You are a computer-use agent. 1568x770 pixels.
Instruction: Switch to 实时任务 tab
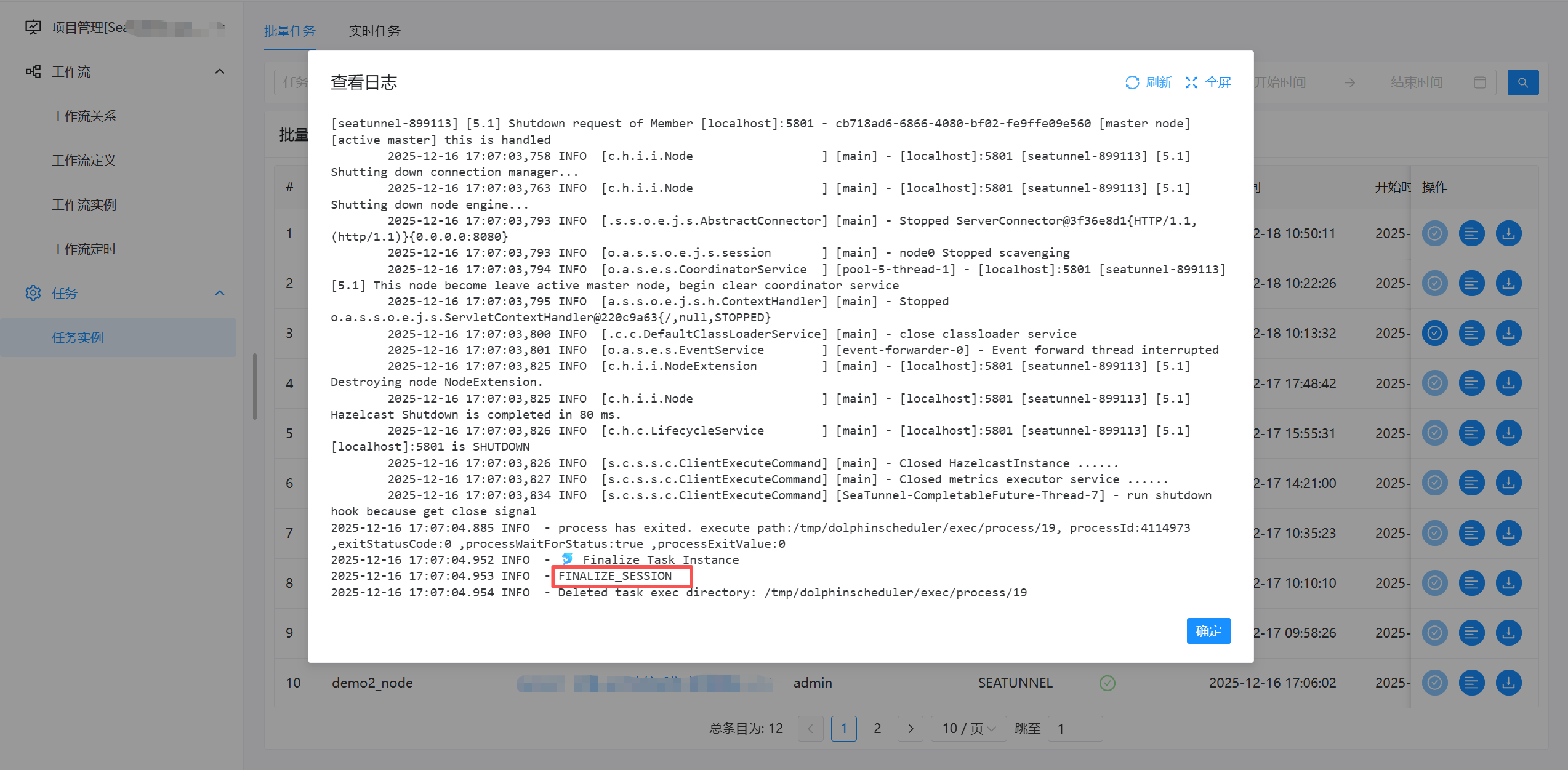(x=374, y=31)
